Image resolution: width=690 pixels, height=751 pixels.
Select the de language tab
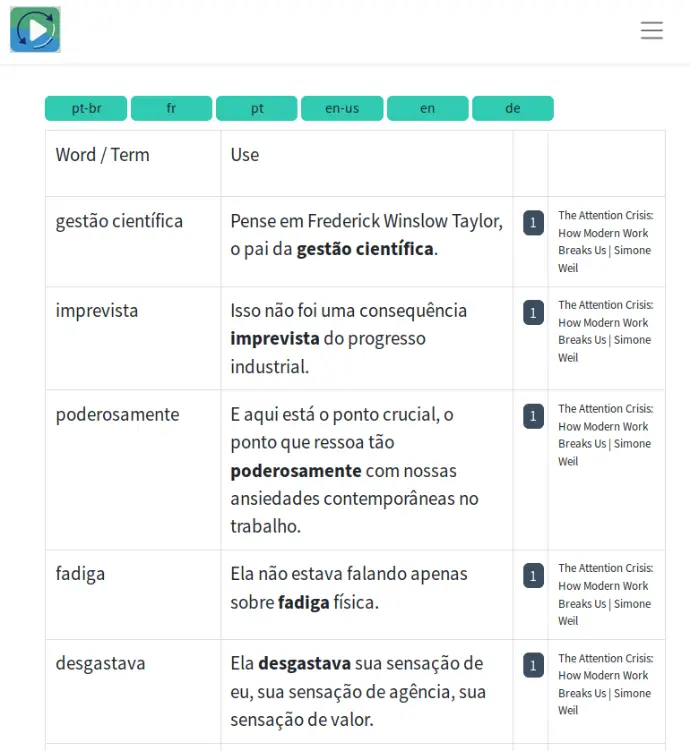coord(513,108)
